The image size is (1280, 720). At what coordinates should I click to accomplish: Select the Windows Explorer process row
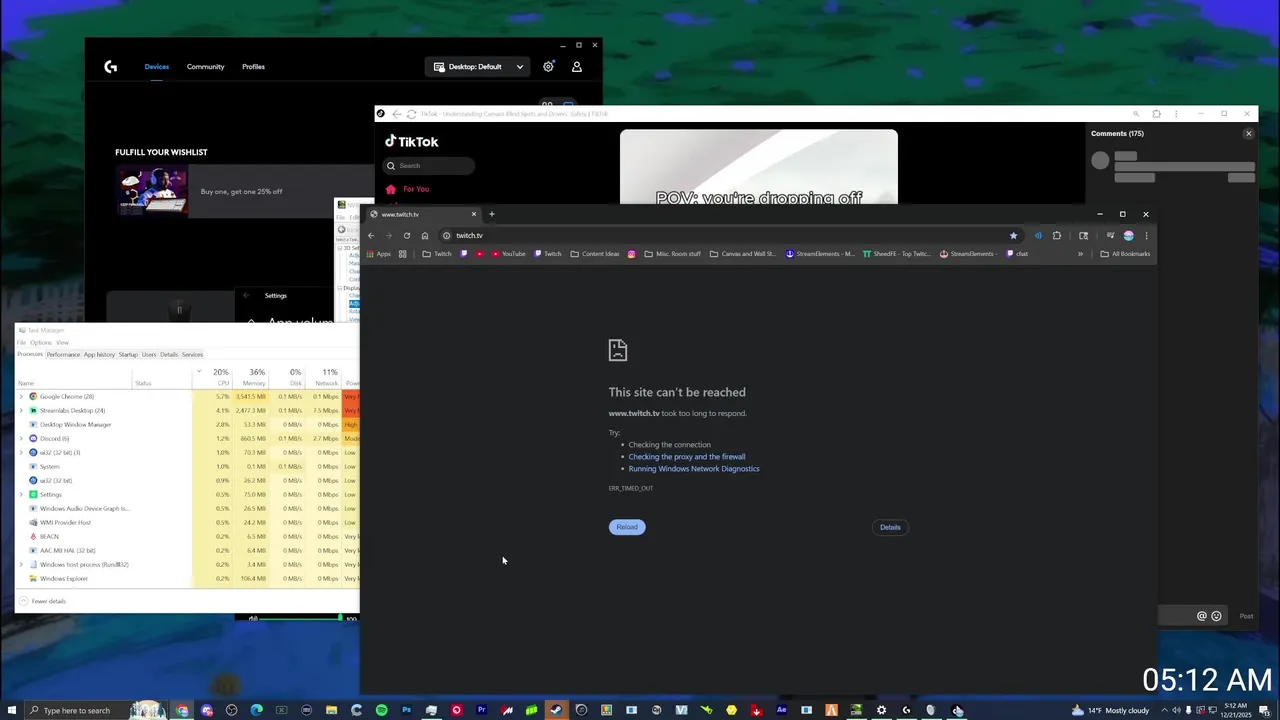187,579
